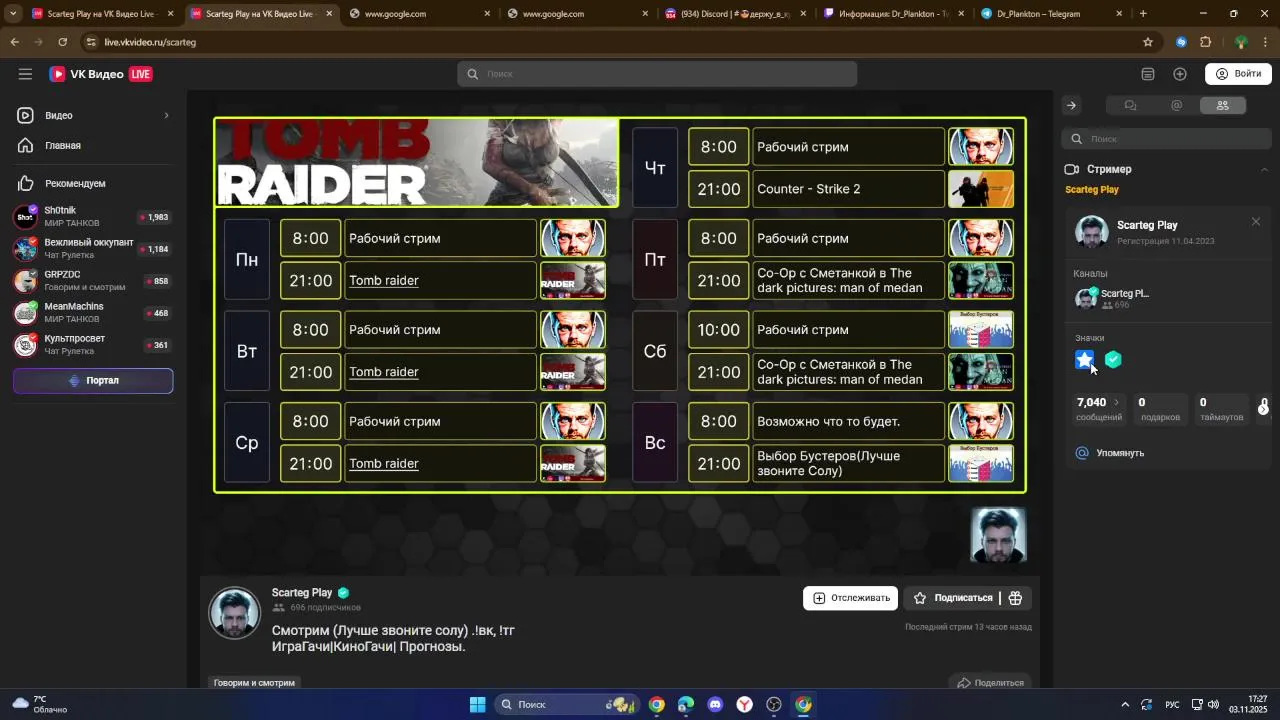
Task: Click the Войти login button
Action: pyautogui.click(x=1238, y=74)
